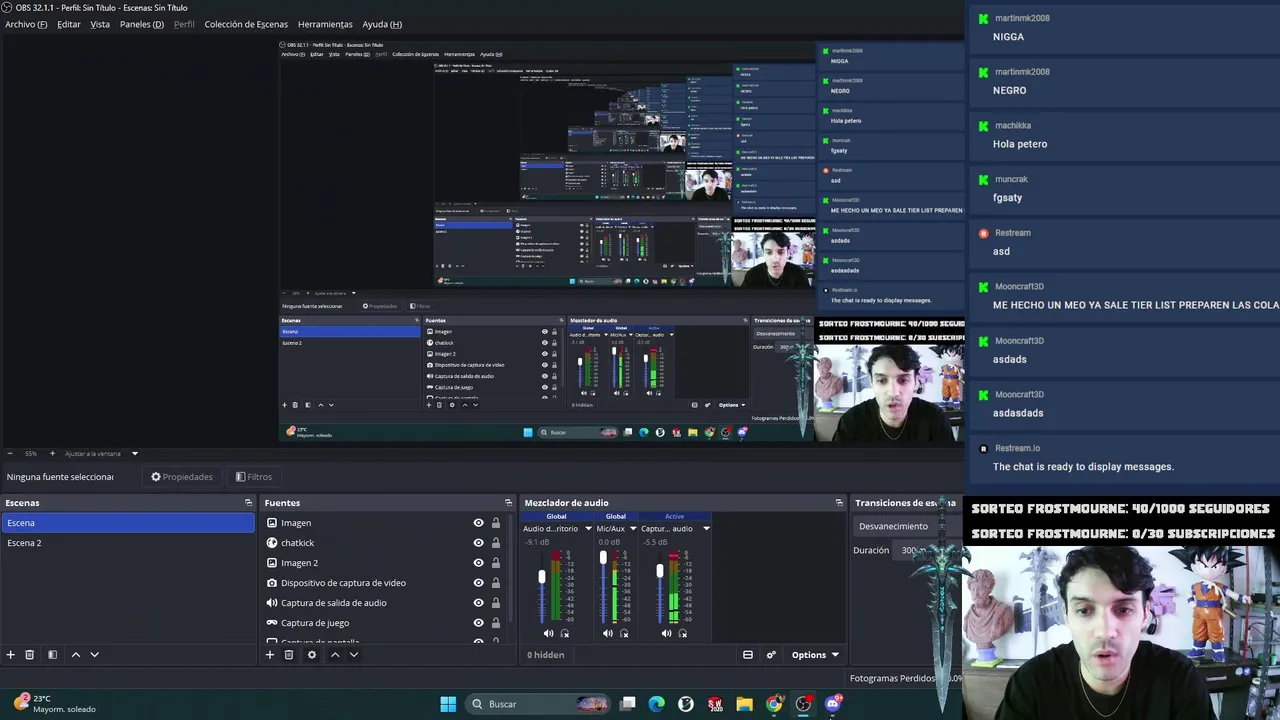
Task: Expand the mixer Options dropdown
Action: 815,655
